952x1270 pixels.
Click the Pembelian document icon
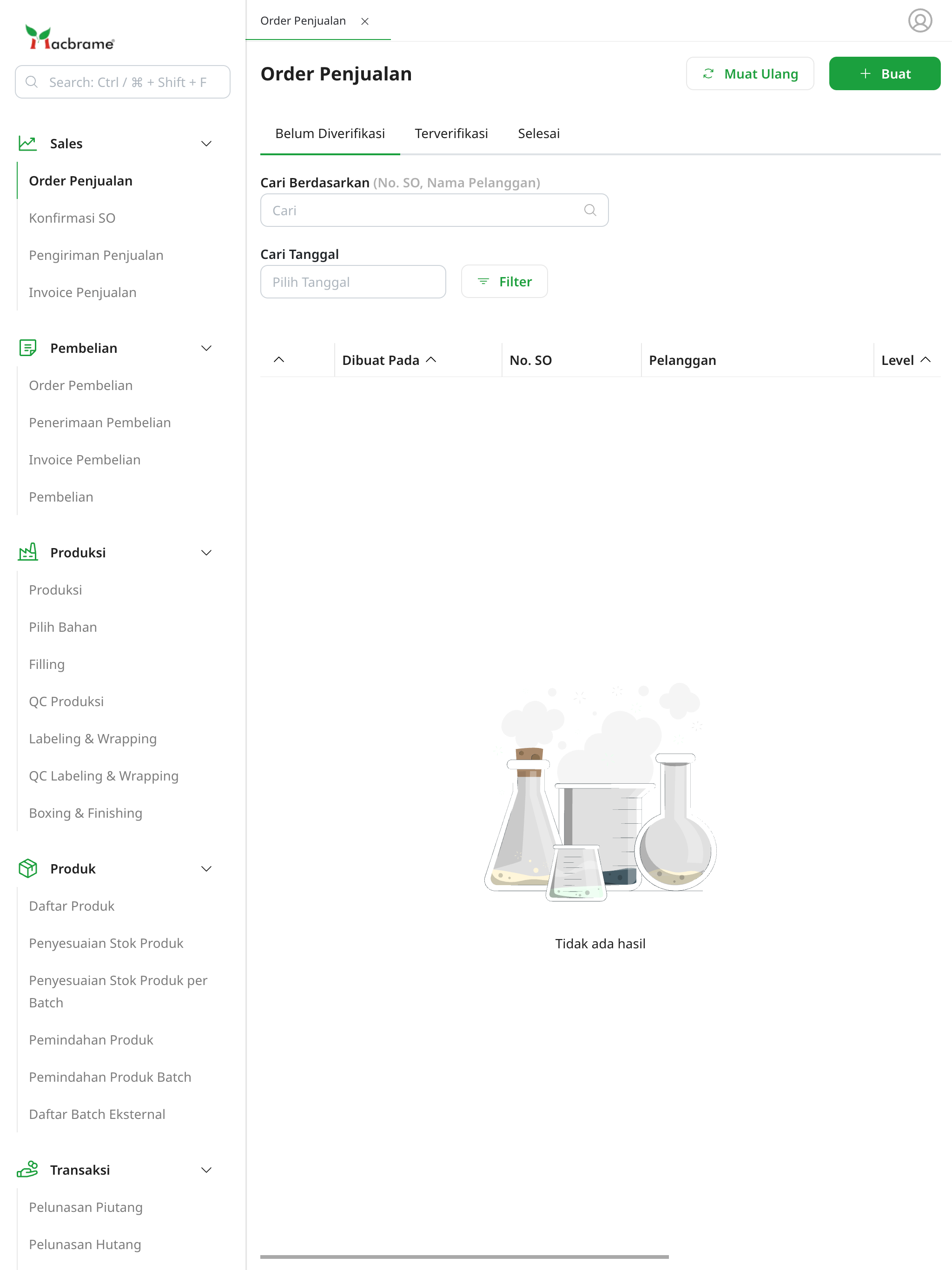[x=27, y=348]
